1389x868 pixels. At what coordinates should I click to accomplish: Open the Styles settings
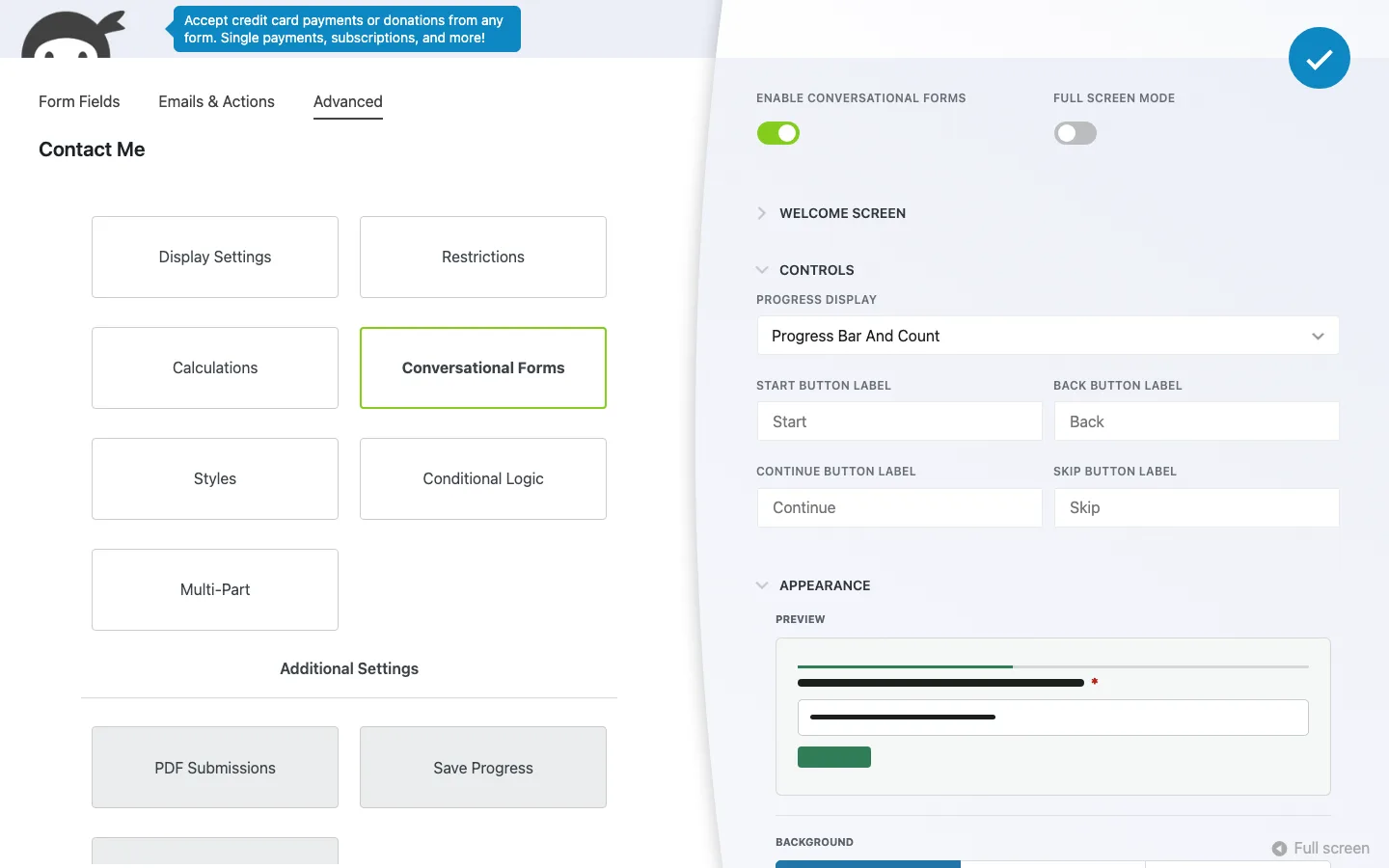coord(215,478)
